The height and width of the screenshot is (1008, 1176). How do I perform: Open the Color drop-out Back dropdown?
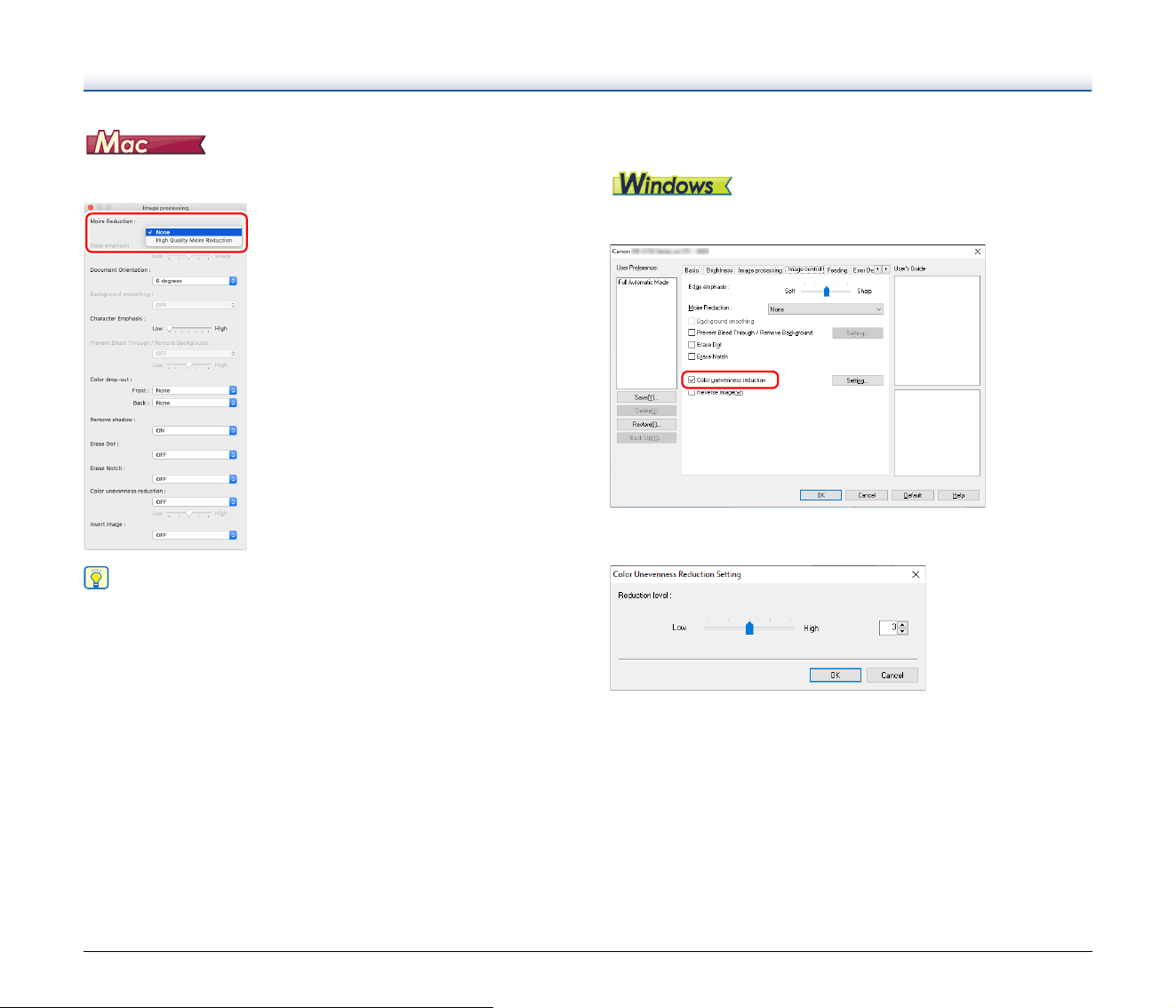[195, 403]
